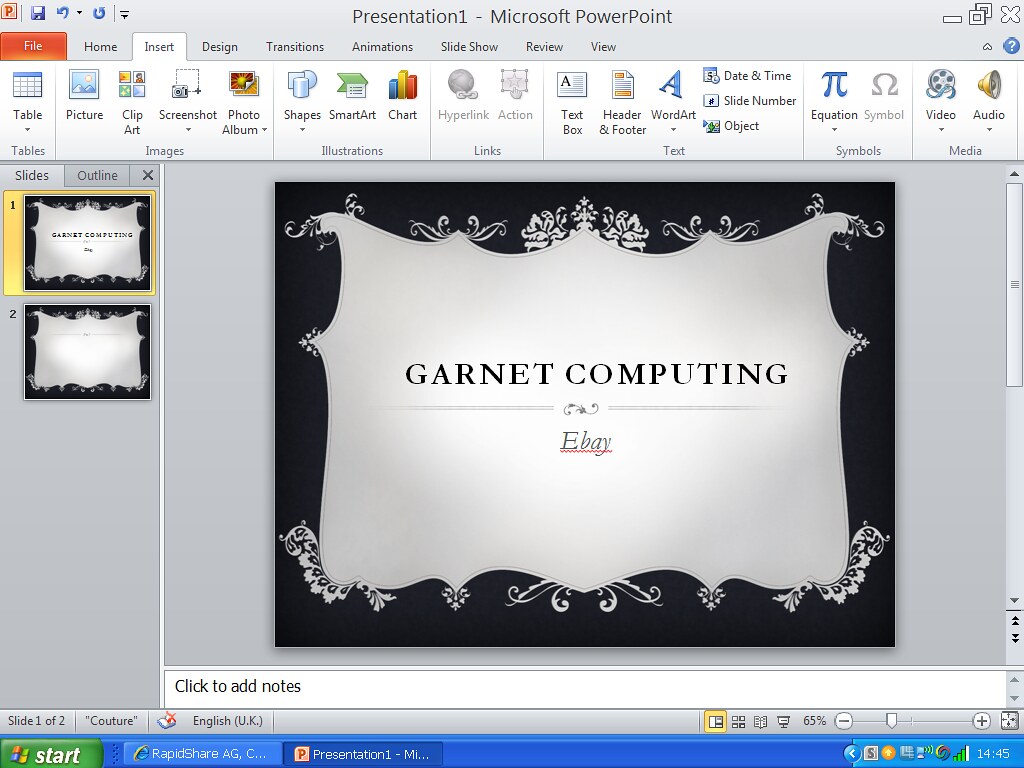This screenshot has width=1024, height=768.
Task: Insert a SmartArt graphic
Action: (x=352, y=95)
